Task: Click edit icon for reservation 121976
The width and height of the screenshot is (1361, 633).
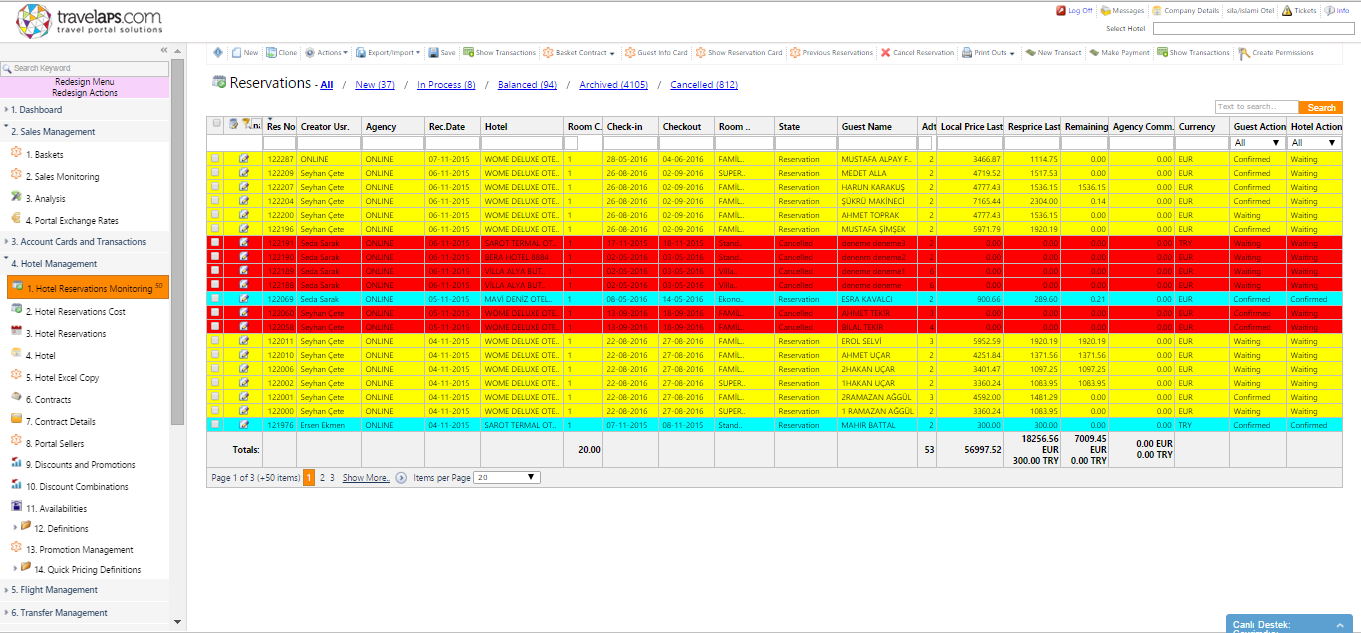Action: 244,425
